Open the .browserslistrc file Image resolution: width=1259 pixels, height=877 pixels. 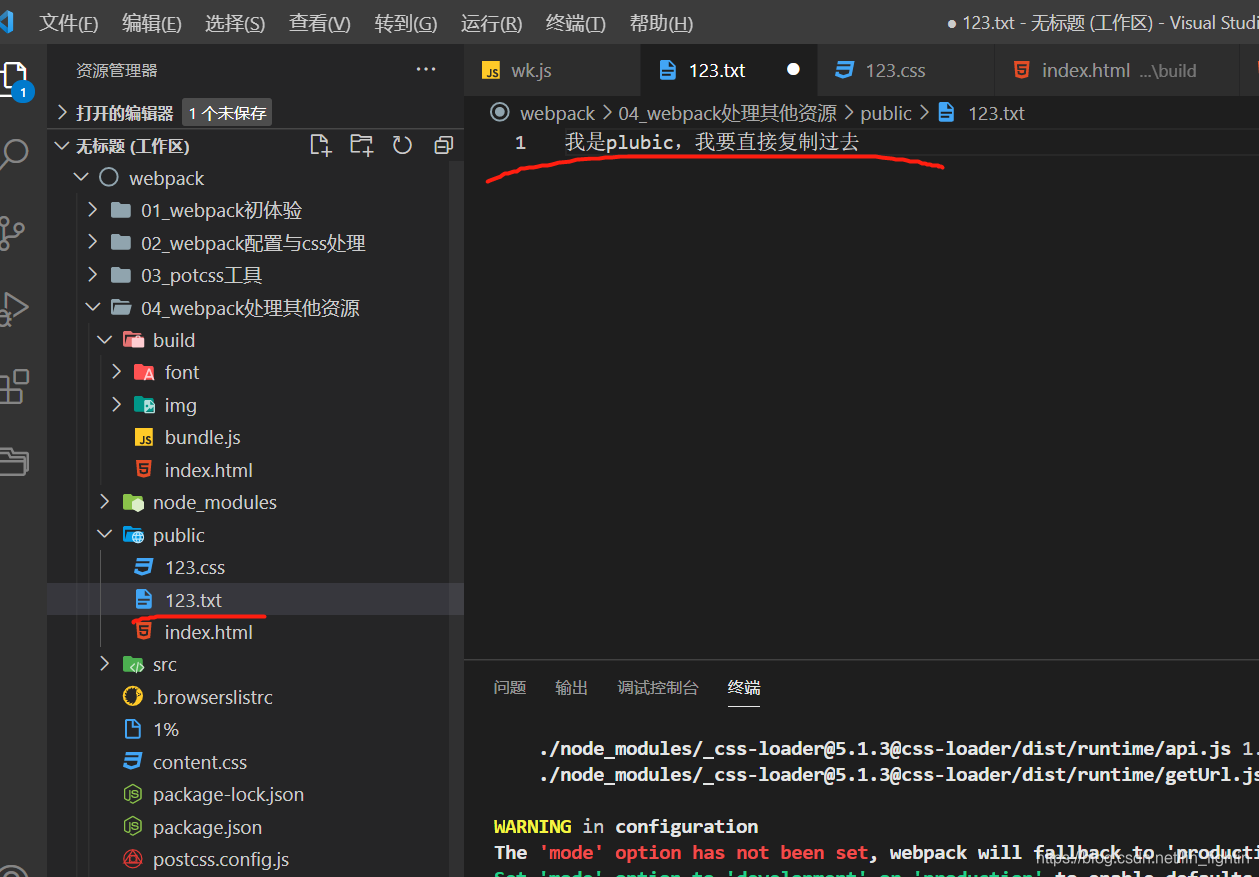[255, 697]
